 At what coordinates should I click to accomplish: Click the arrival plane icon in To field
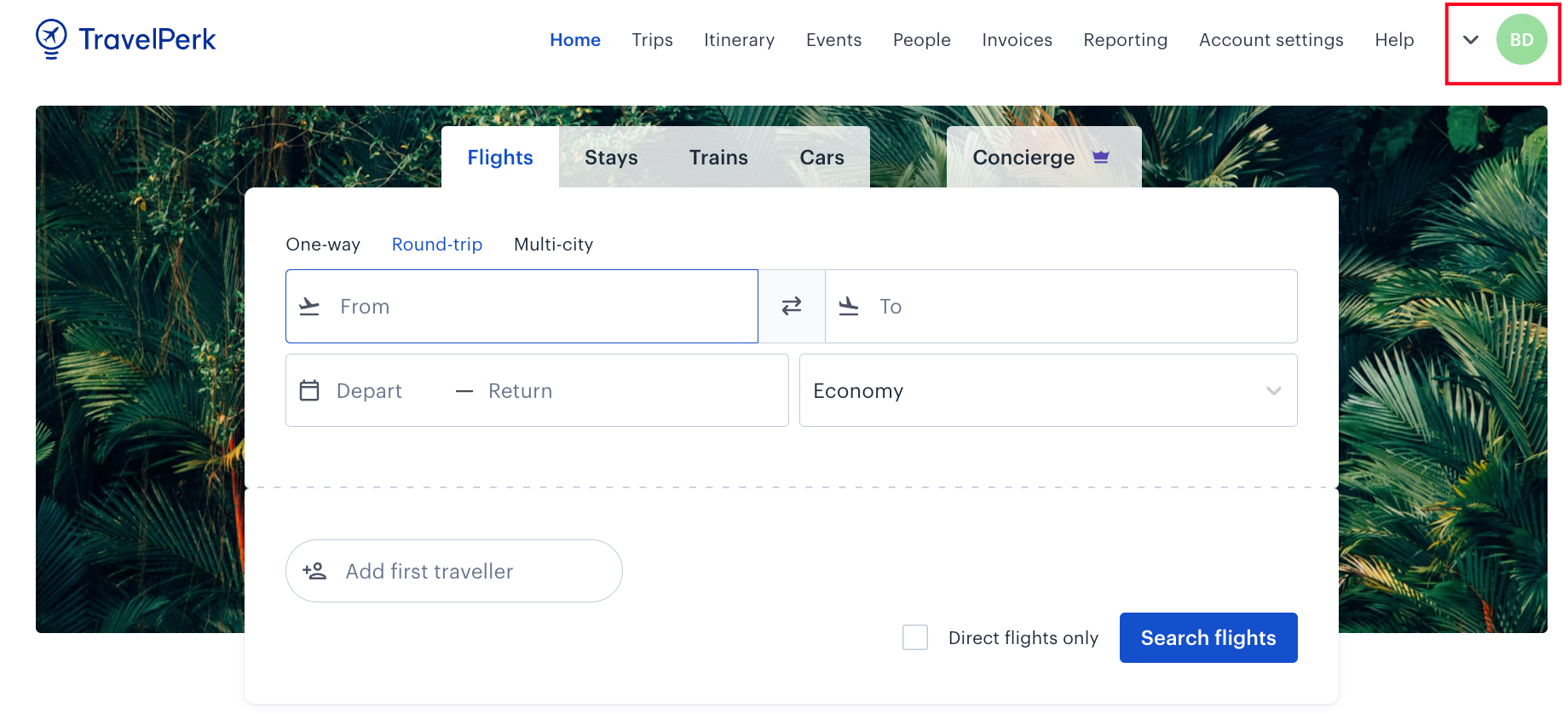(849, 307)
